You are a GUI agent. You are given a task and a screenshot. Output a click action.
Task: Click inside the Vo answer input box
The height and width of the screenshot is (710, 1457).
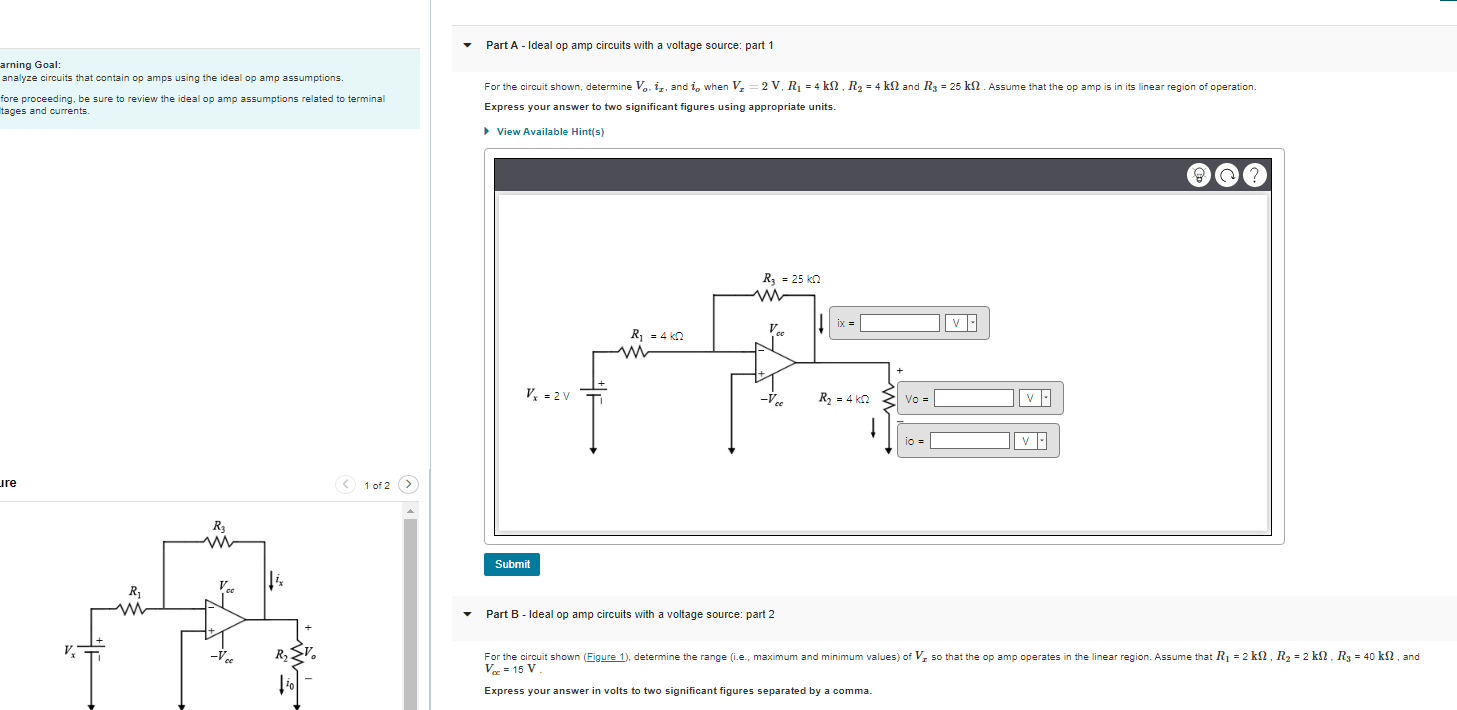point(974,398)
